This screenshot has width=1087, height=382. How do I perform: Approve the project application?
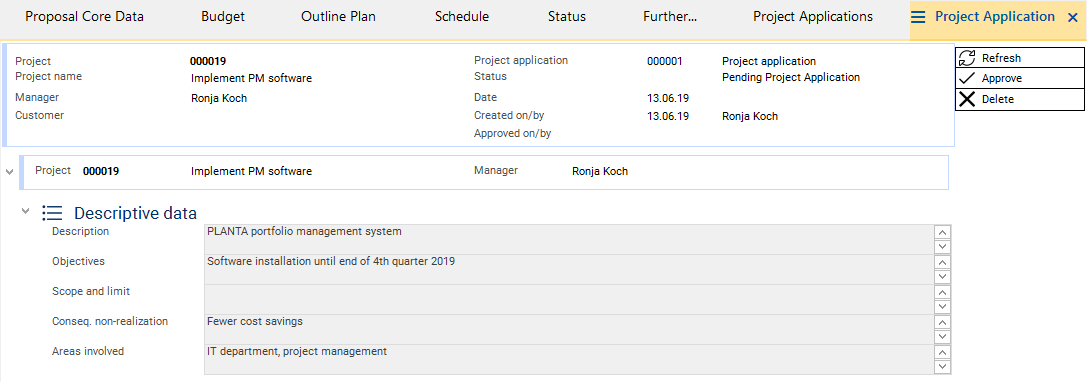(x=1020, y=78)
